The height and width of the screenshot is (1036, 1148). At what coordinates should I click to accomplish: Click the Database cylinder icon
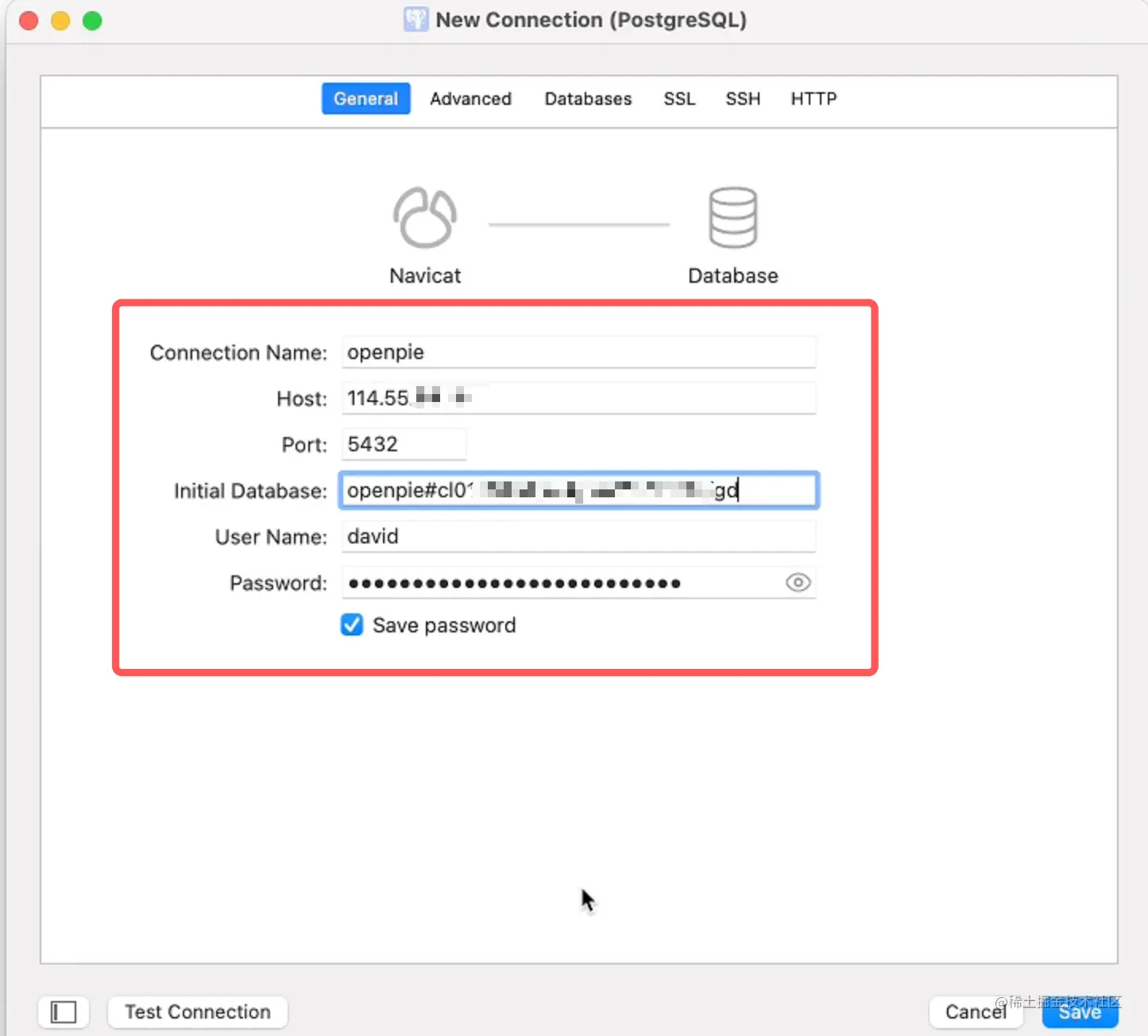click(732, 218)
